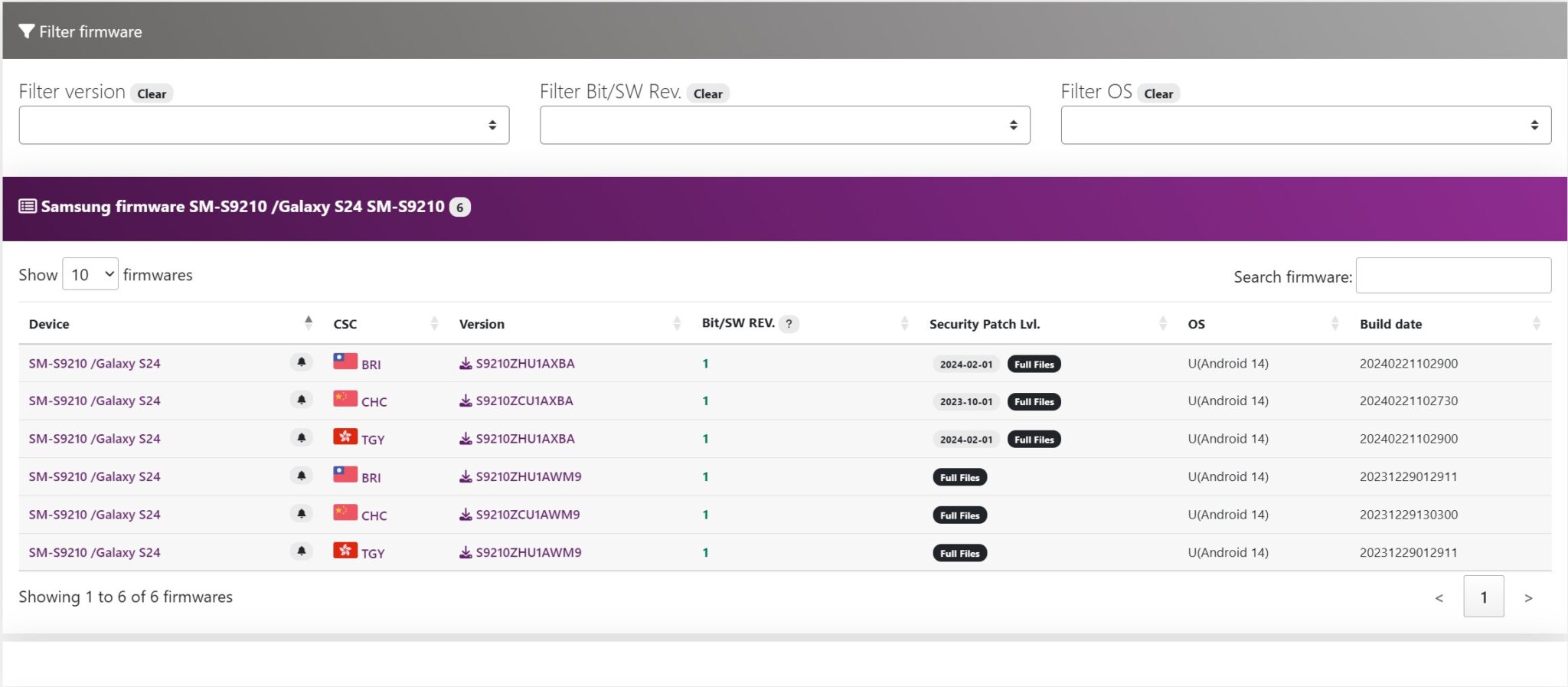Click Full Files badge in TGY S9210ZHU1AWM9 row
The height and width of the screenshot is (687, 1568).
pos(960,553)
